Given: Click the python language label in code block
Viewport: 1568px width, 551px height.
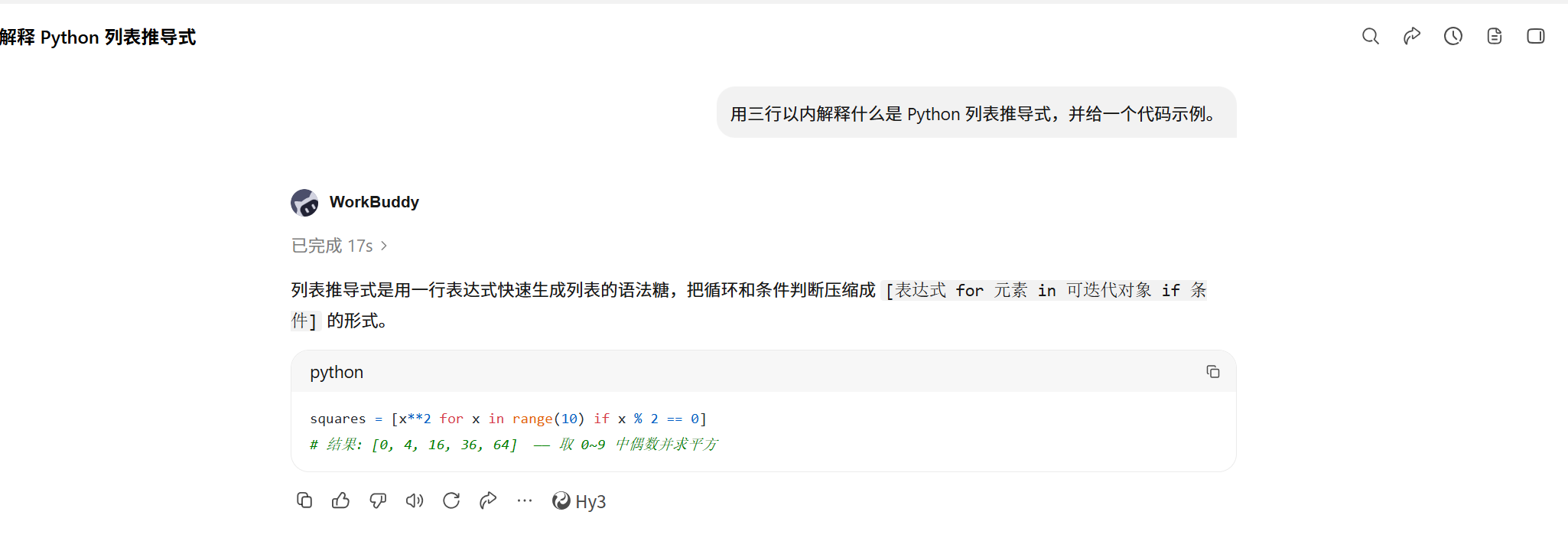Looking at the screenshot, I should [337, 372].
